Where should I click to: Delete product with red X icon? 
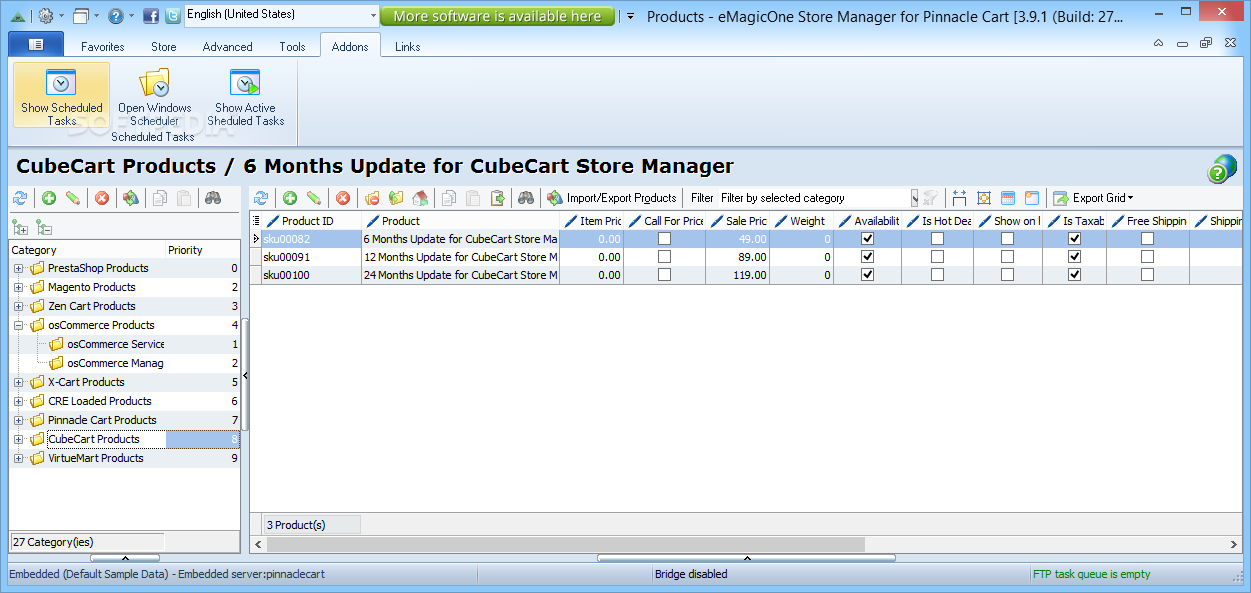coord(343,198)
